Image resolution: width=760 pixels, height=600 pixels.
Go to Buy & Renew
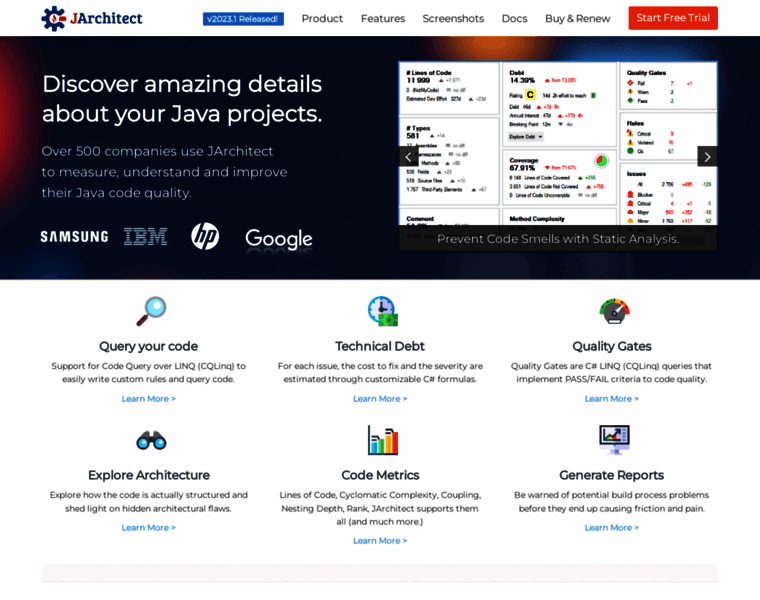577,18
